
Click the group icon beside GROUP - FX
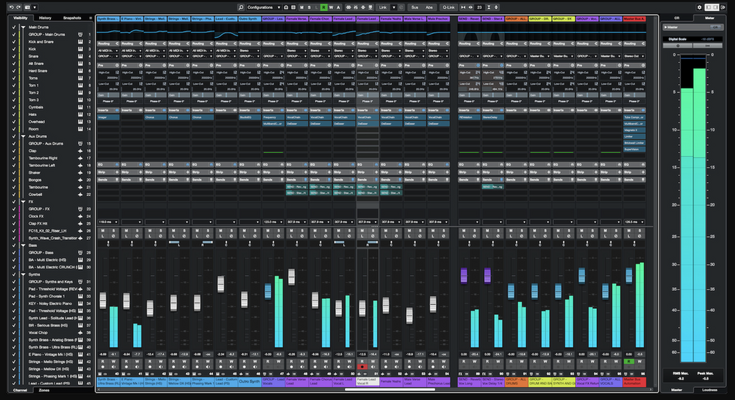tap(80, 209)
